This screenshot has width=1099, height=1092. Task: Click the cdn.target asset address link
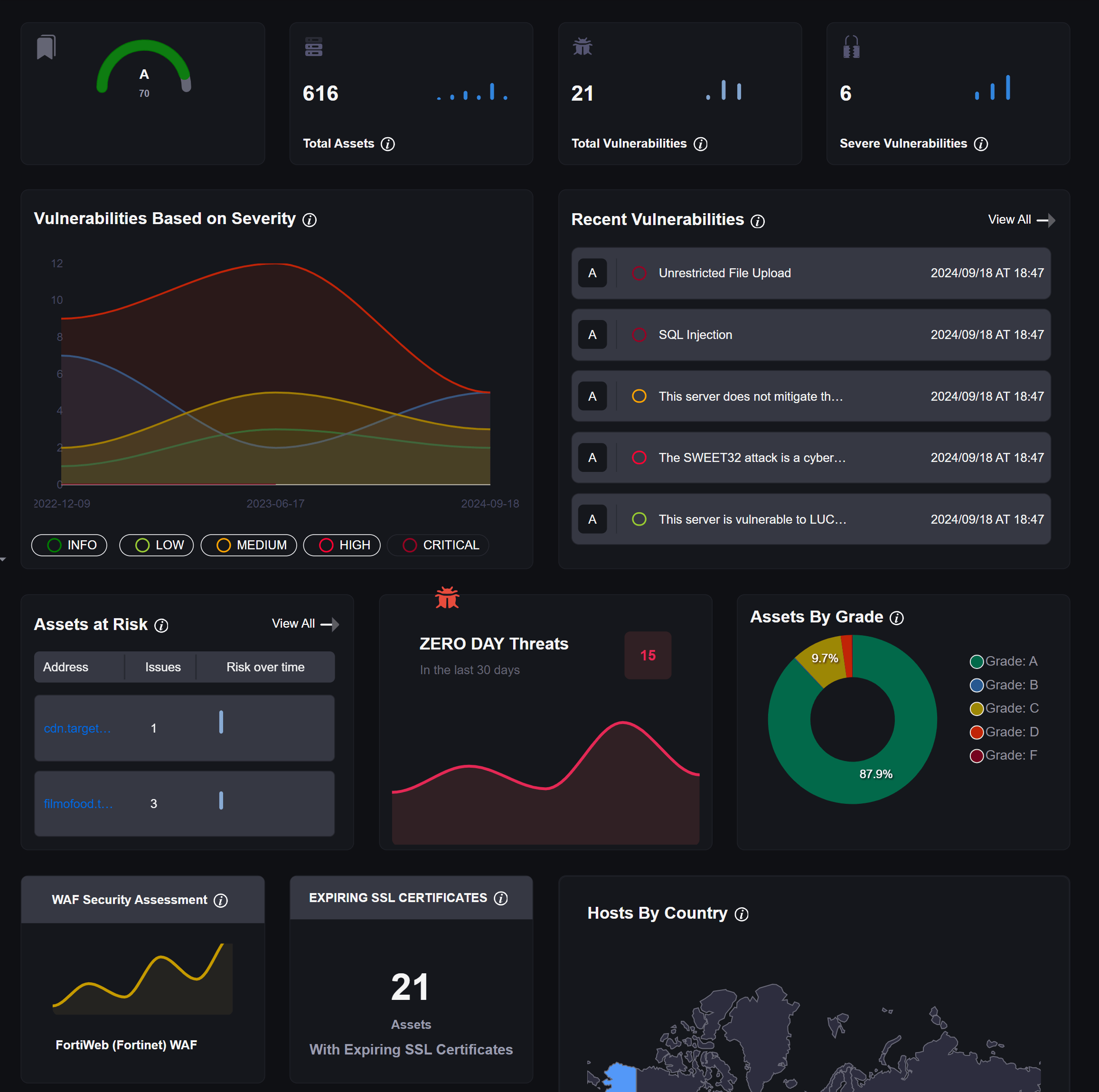[77, 728]
